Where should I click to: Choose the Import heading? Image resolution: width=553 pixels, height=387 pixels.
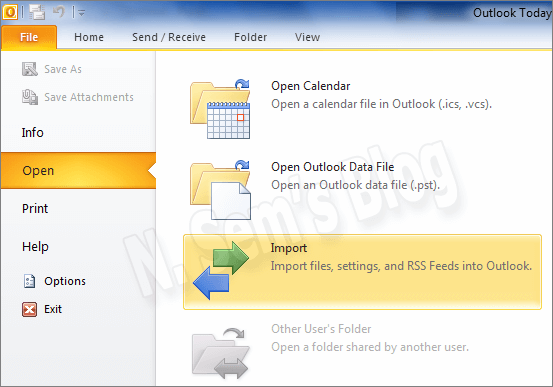pyautogui.click(x=288, y=248)
